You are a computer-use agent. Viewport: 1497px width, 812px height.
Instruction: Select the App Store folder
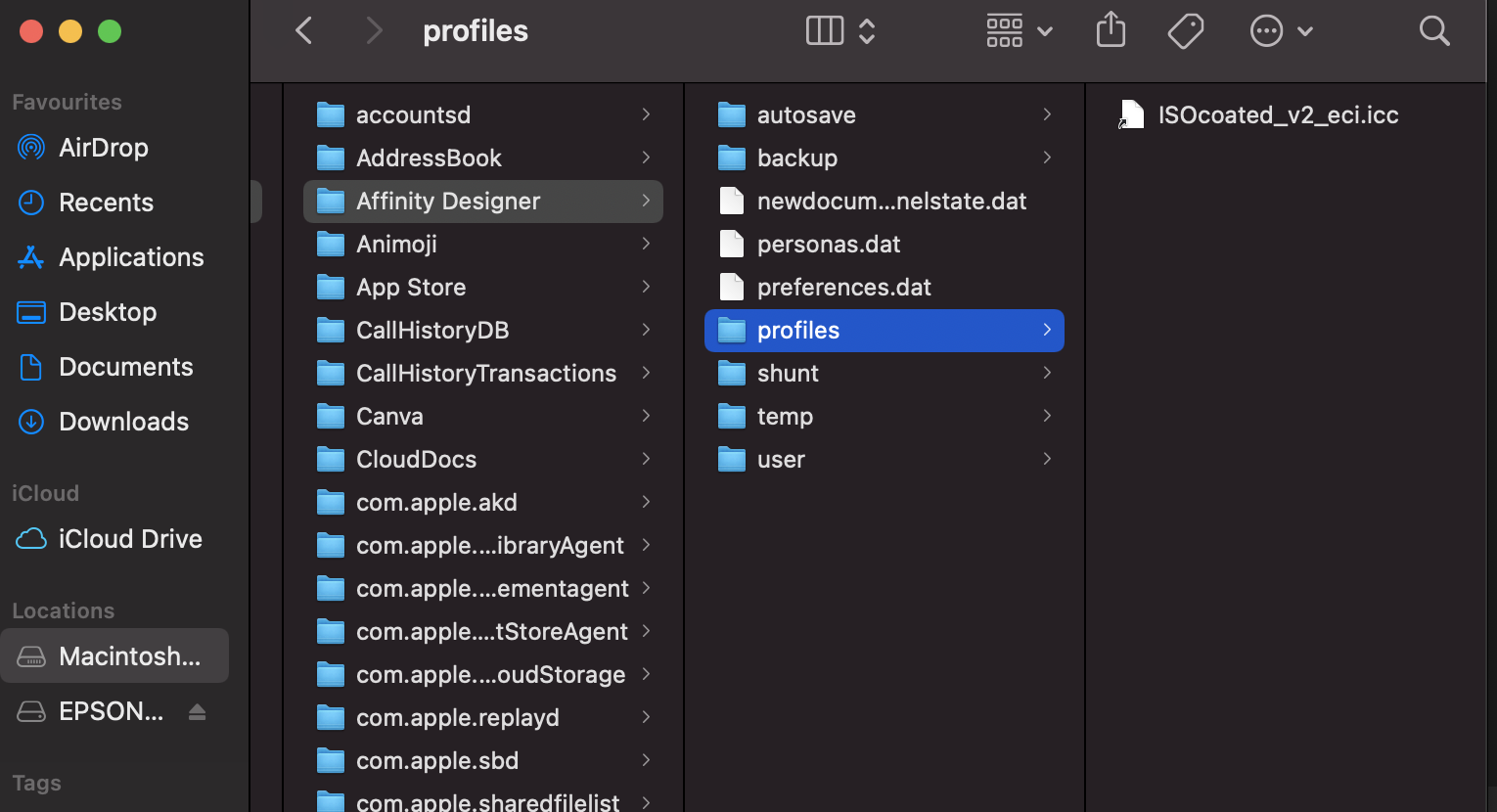point(483,288)
